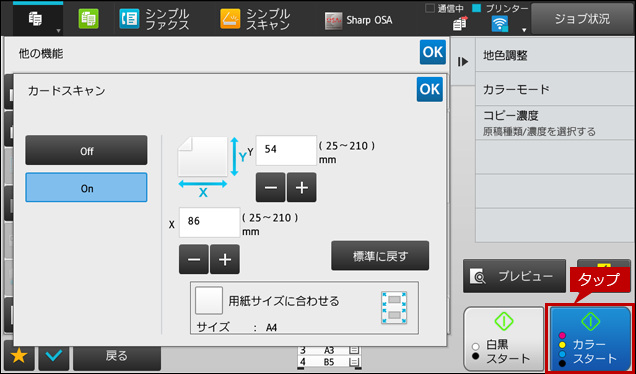The width and height of the screenshot is (636, 374).
Task: Turn card scan On
Action: [86, 188]
